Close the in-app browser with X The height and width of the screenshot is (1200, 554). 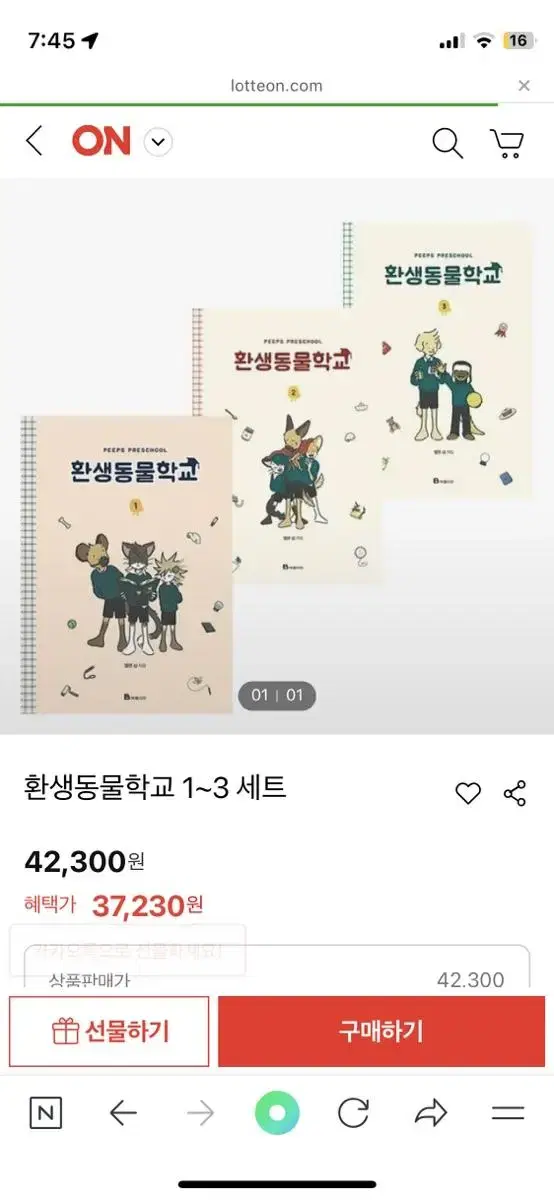click(x=524, y=86)
